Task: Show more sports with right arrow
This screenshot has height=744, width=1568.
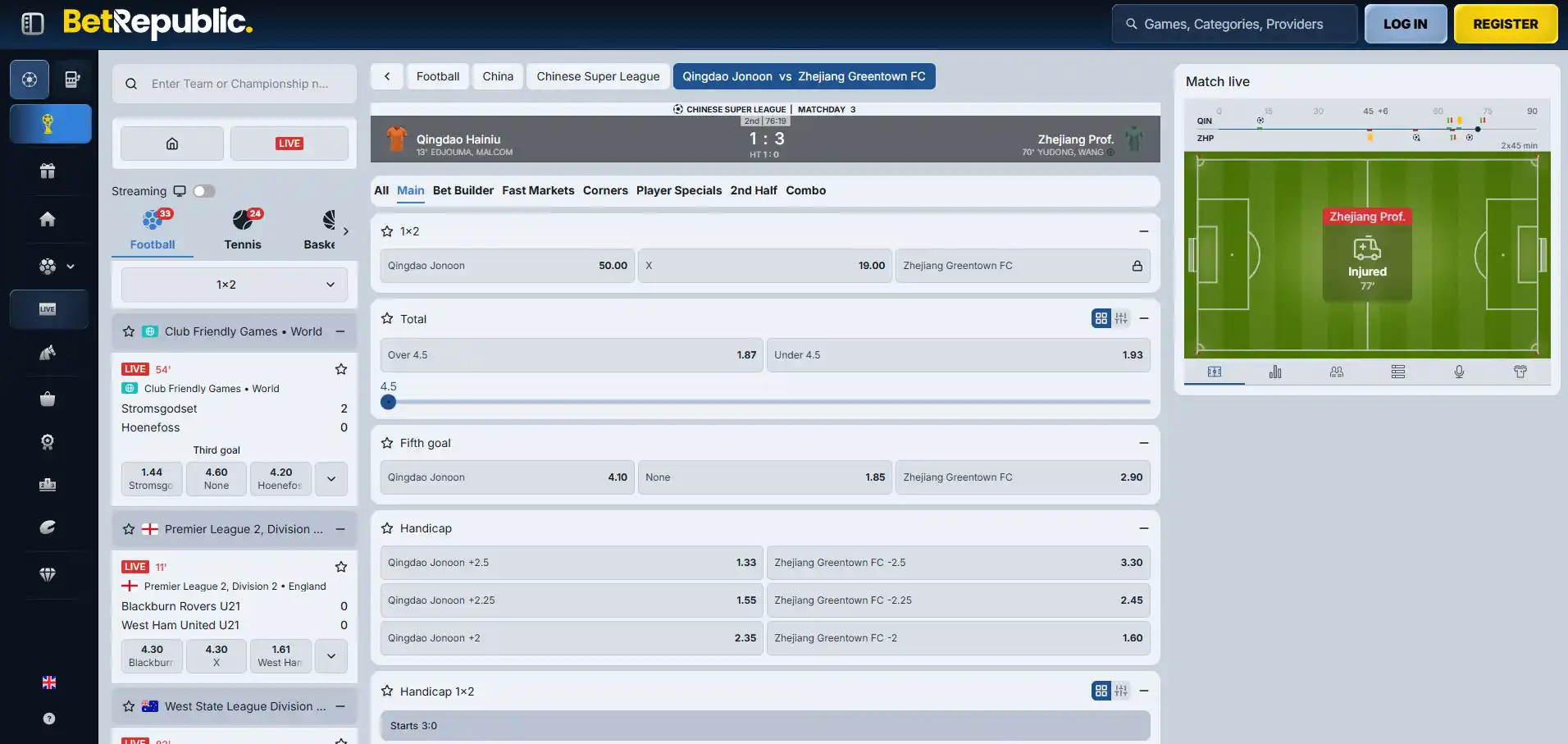Action: [346, 231]
